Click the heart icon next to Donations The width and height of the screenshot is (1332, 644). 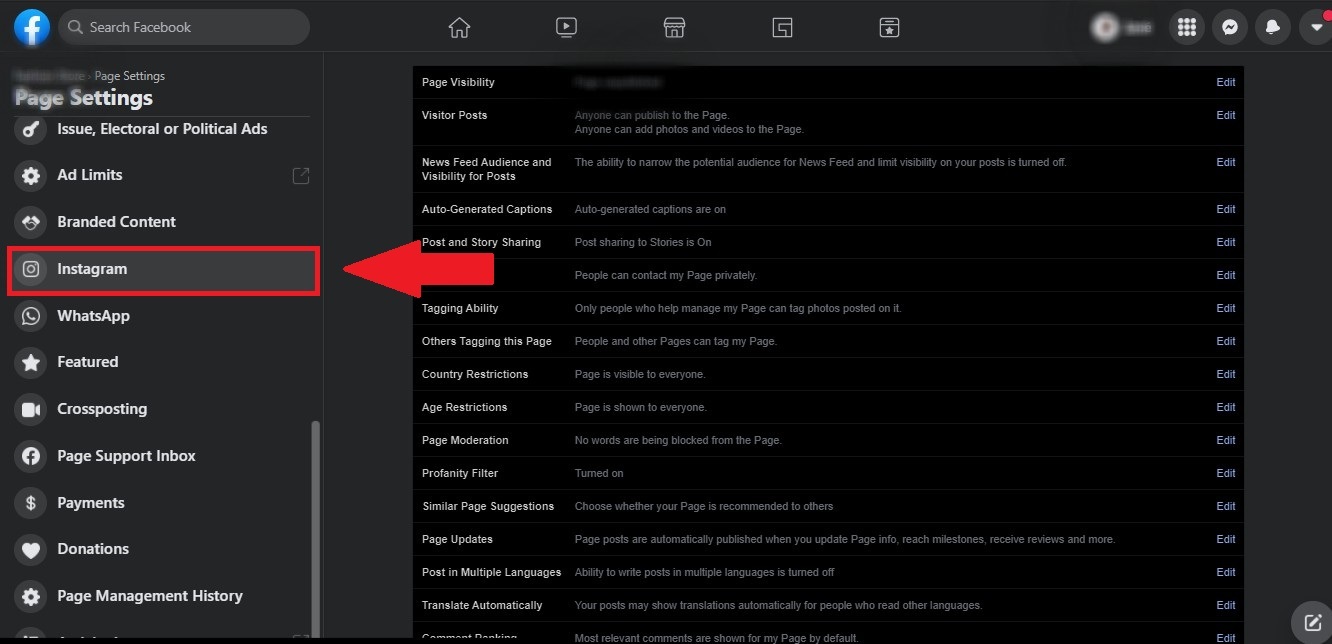pyautogui.click(x=31, y=549)
